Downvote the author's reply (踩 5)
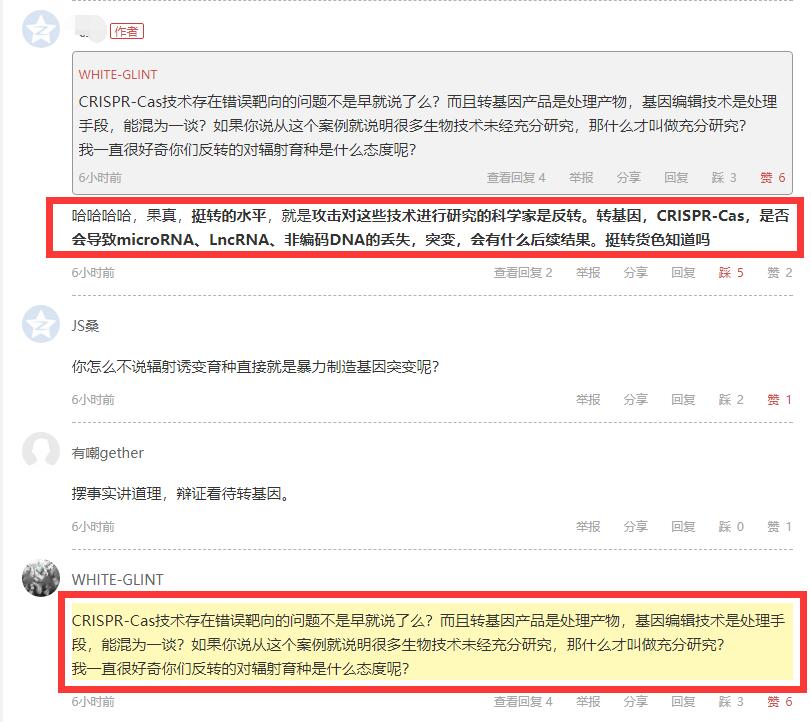 tap(731, 273)
